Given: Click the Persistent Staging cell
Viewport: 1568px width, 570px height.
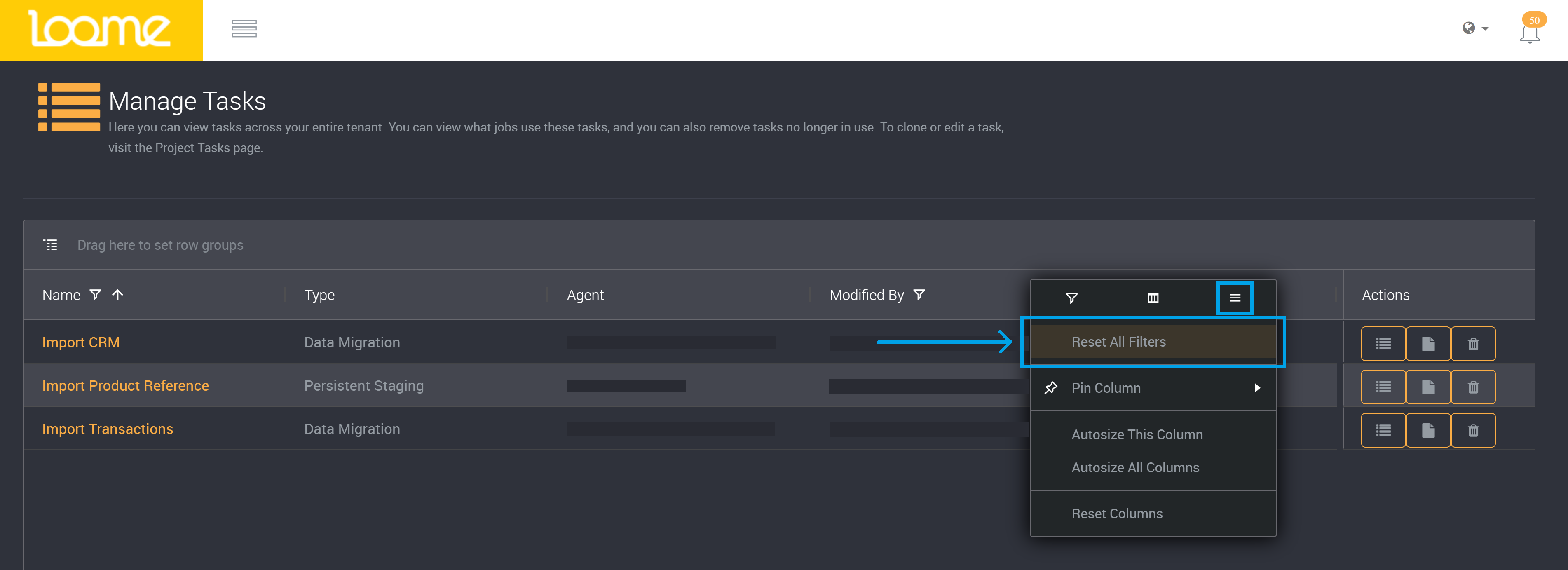Looking at the screenshot, I should [x=364, y=385].
